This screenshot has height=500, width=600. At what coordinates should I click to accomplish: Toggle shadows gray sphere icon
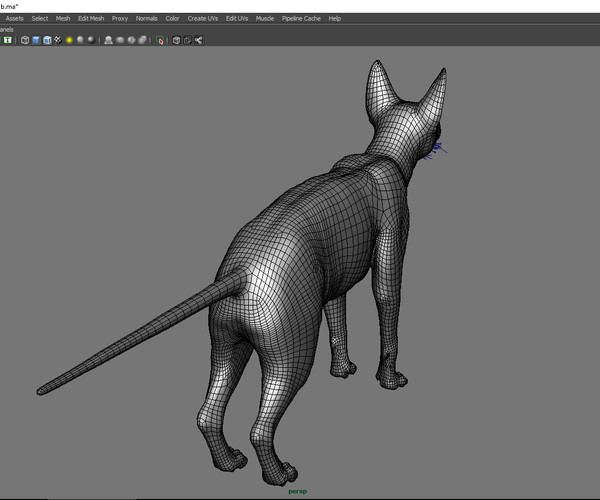80,40
